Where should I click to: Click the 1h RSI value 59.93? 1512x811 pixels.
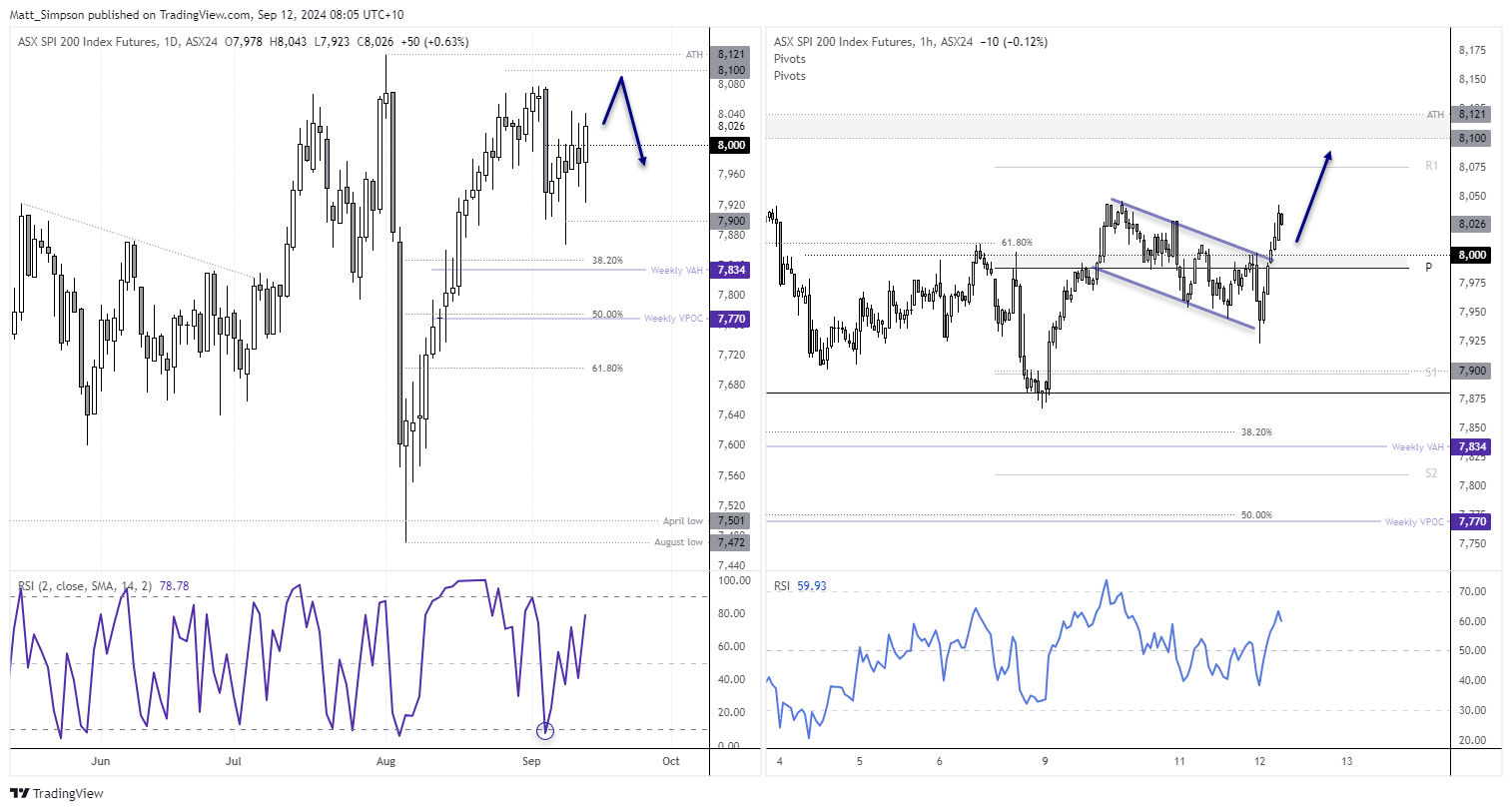coord(812,586)
